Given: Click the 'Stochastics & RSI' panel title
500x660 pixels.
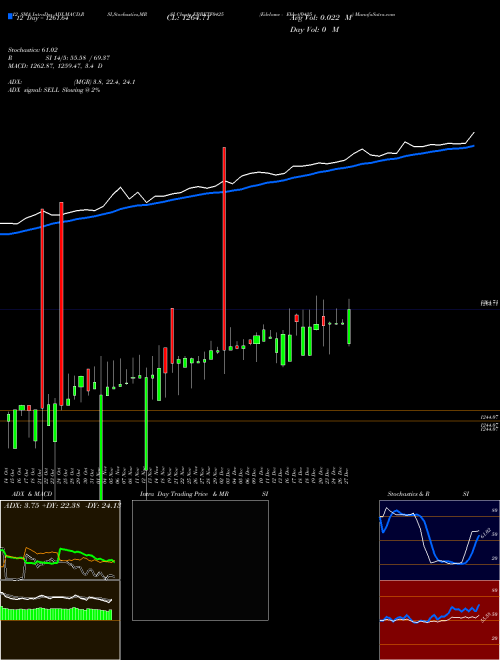Looking at the screenshot, I should [x=428, y=494].
